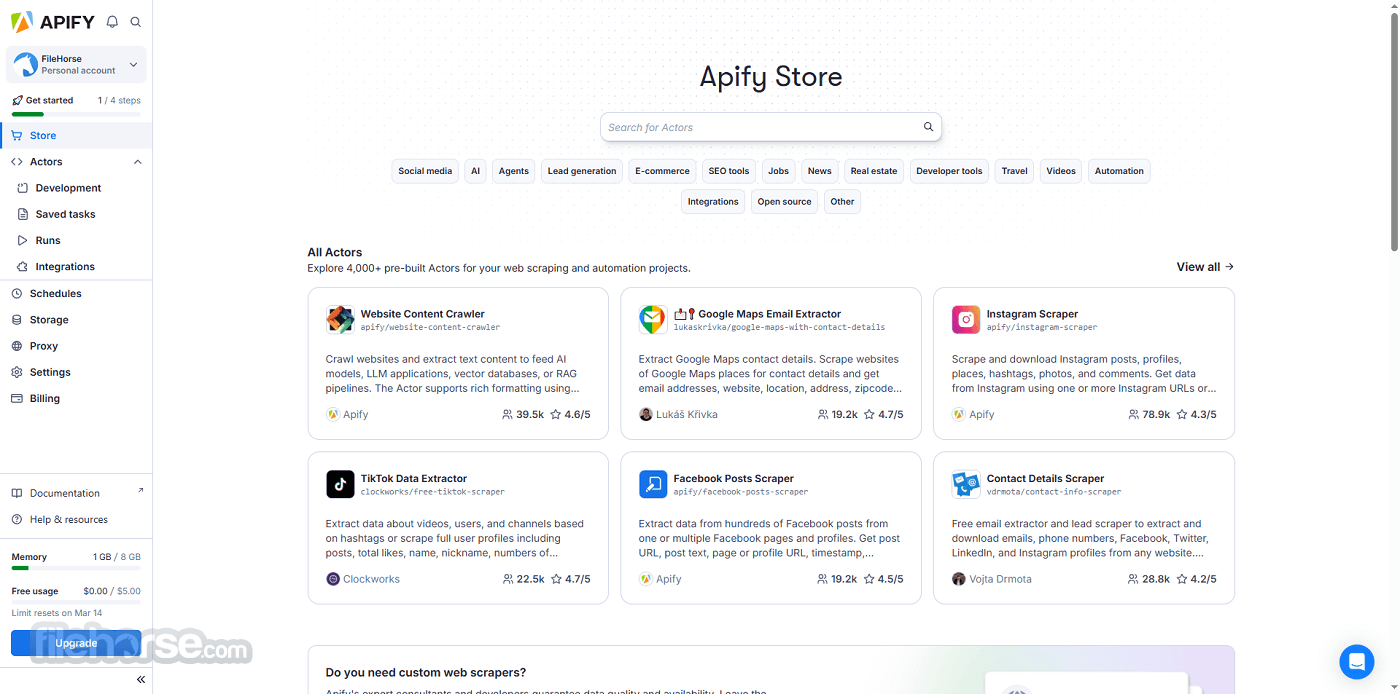Image resolution: width=1400 pixels, height=694 pixels.
Task: Filter by Social media category
Action: (x=425, y=171)
